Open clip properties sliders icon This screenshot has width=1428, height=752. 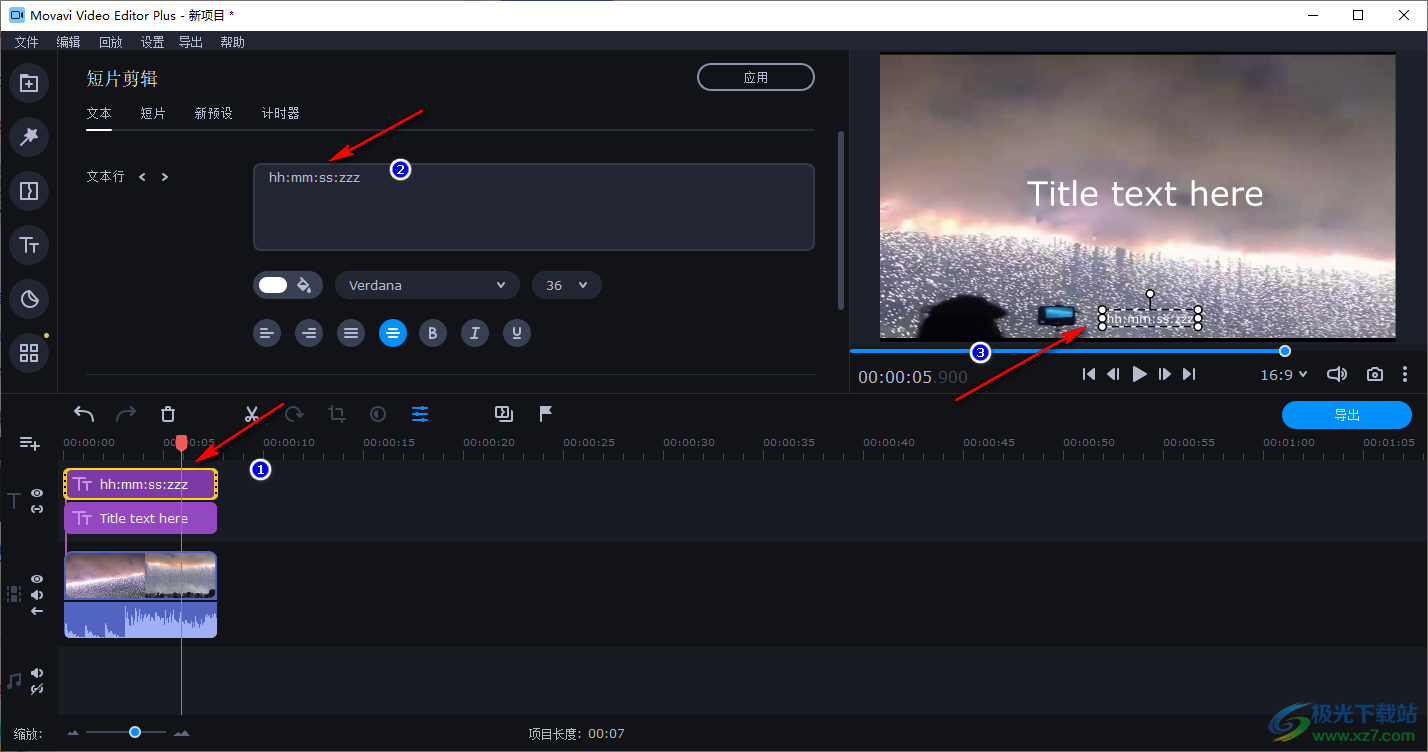[x=420, y=414]
